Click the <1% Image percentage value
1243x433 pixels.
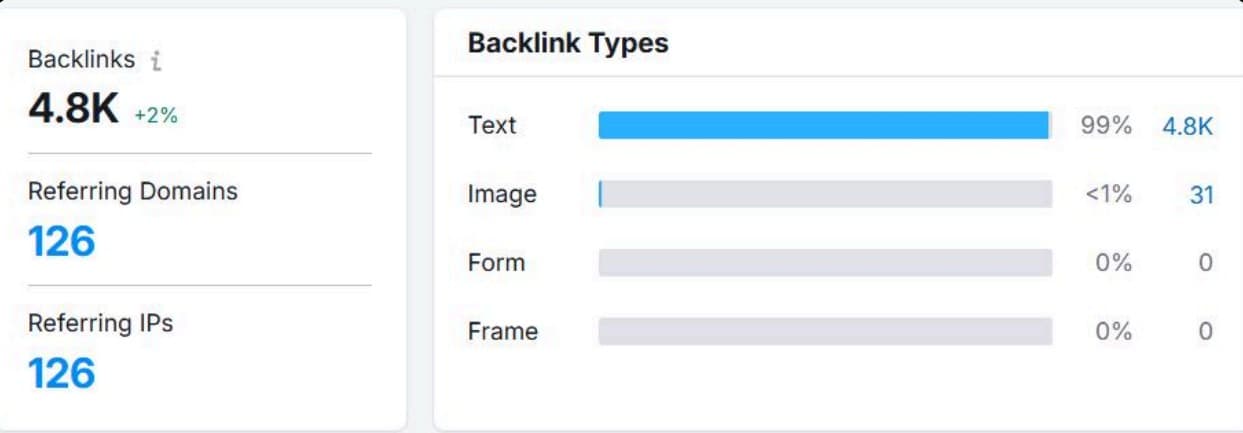pos(1109,196)
